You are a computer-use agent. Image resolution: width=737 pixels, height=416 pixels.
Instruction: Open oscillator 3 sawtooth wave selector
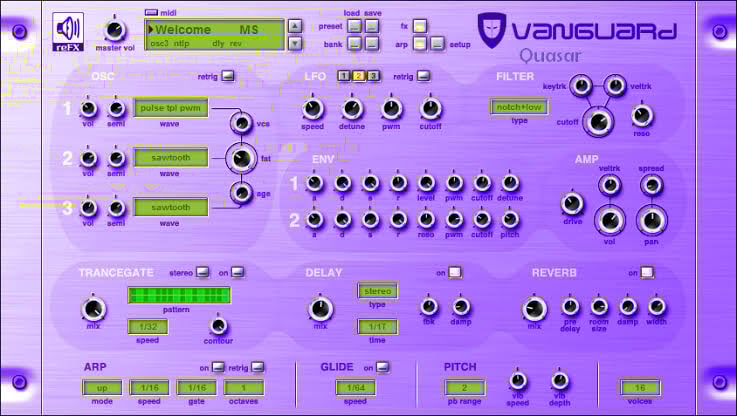(171, 207)
